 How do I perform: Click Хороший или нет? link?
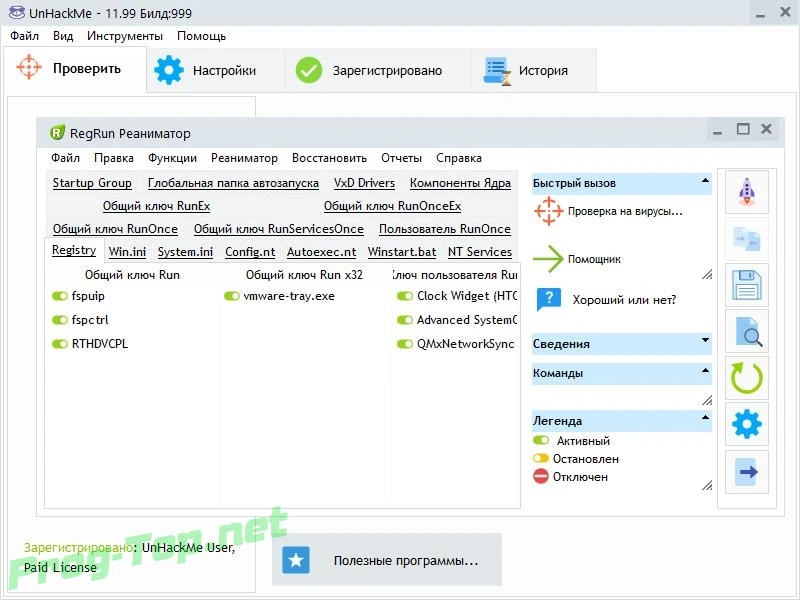tap(624, 299)
